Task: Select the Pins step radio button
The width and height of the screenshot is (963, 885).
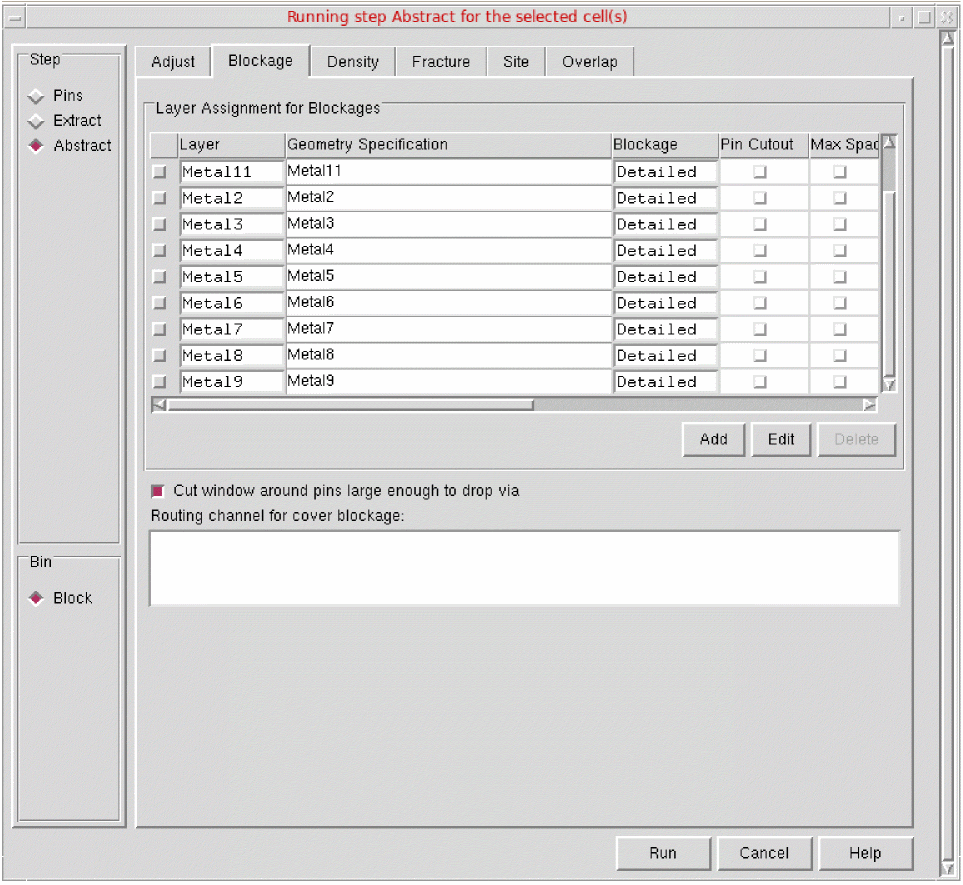Action: (37, 96)
